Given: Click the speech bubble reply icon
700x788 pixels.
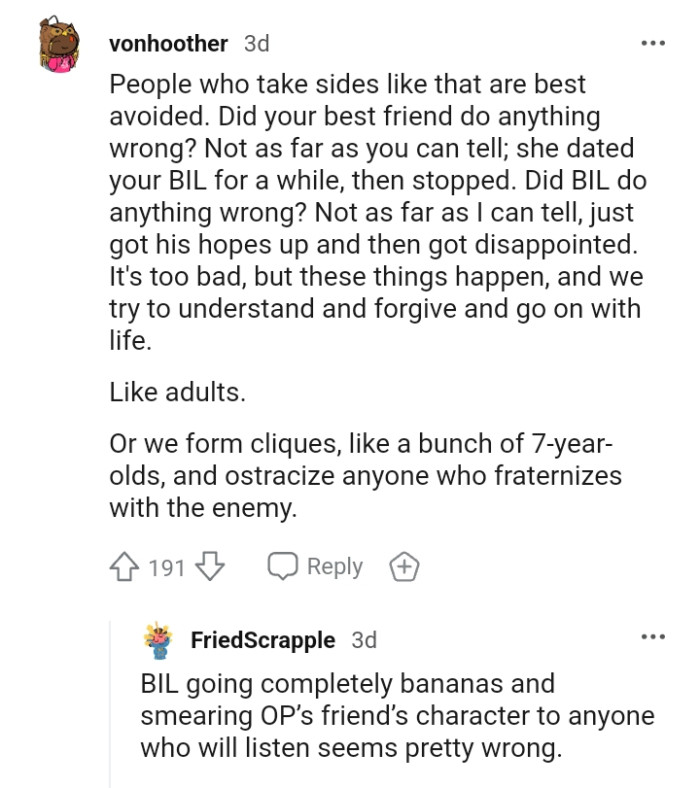Looking at the screenshot, I should 281,567.
